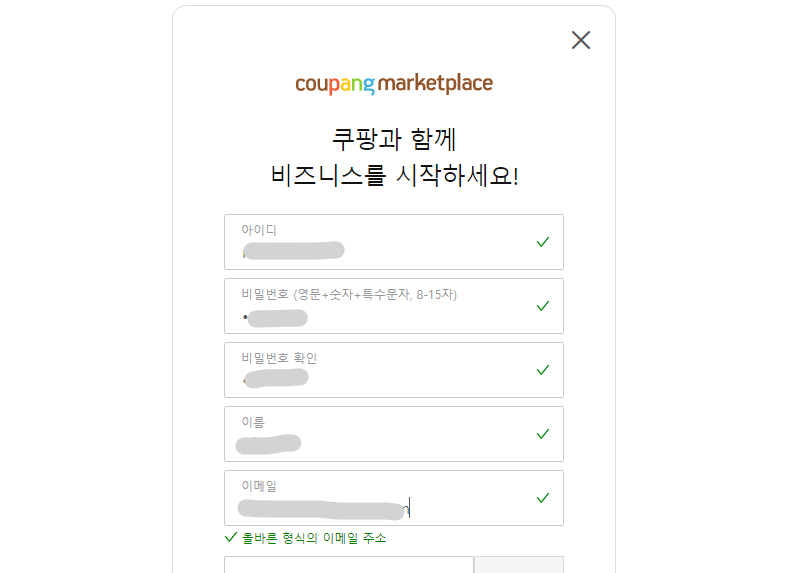
Task: Click the green checkmark in 이름 field
Action: 543,434
